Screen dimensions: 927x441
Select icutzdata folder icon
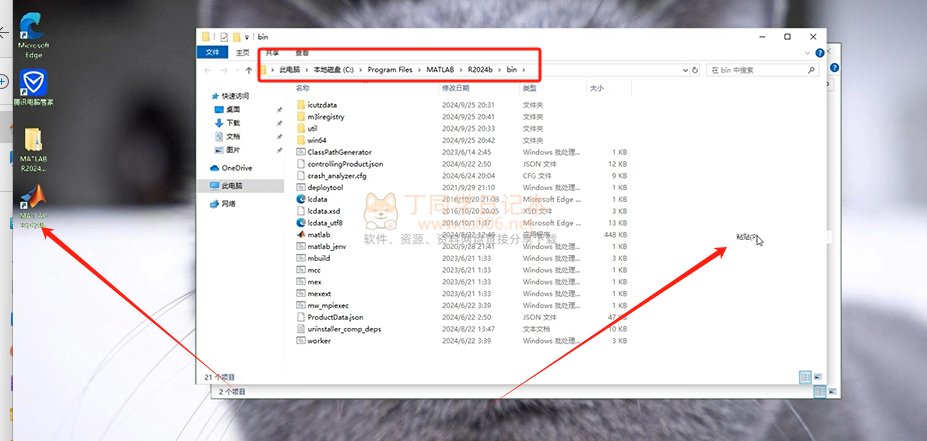[301, 105]
